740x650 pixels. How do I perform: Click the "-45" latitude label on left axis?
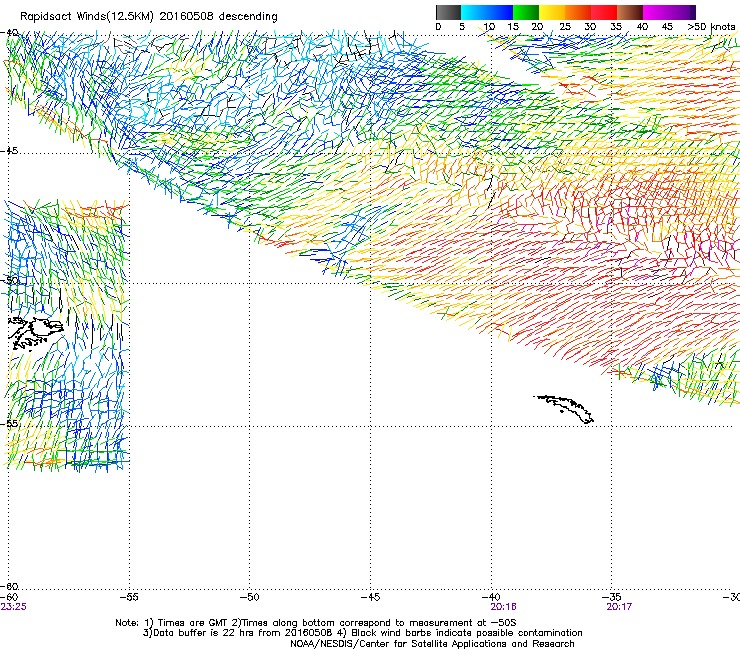point(9,151)
